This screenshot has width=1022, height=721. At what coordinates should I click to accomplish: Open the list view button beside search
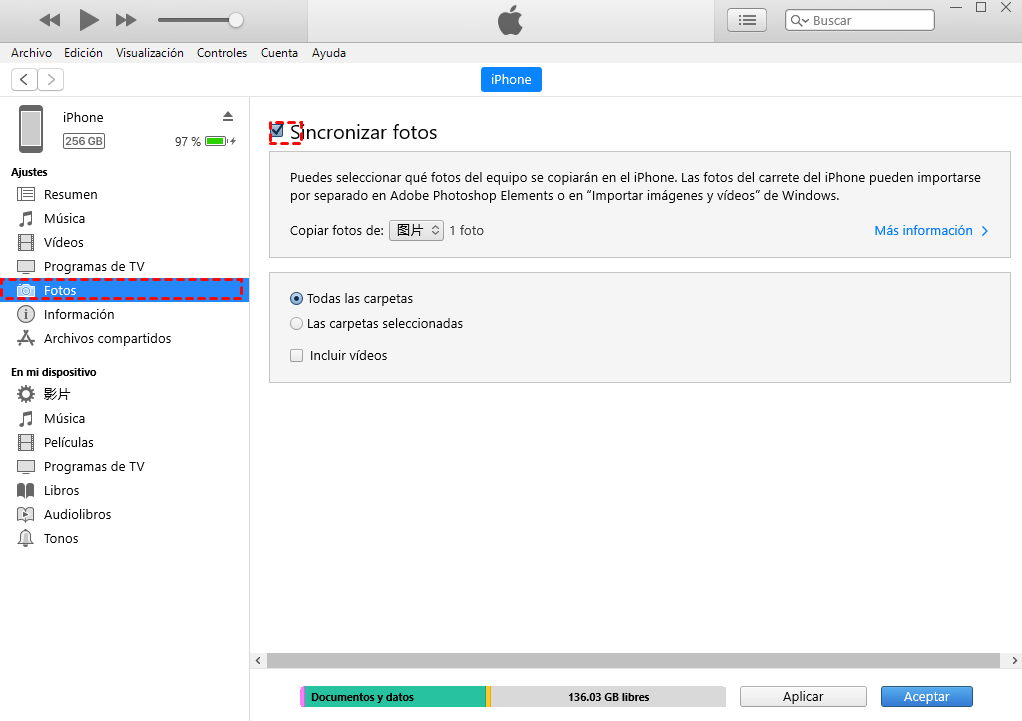click(746, 20)
